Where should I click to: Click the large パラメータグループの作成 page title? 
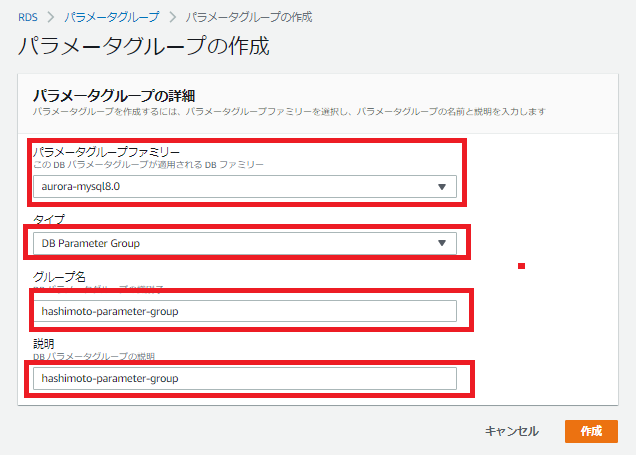[x=143, y=46]
